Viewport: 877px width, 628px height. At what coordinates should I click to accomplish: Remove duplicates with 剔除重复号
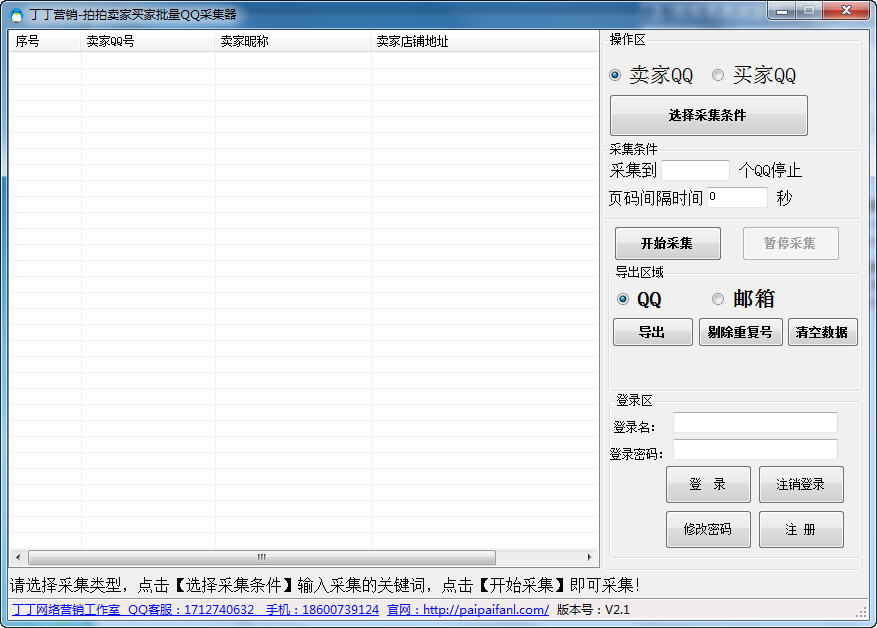click(740, 332)
